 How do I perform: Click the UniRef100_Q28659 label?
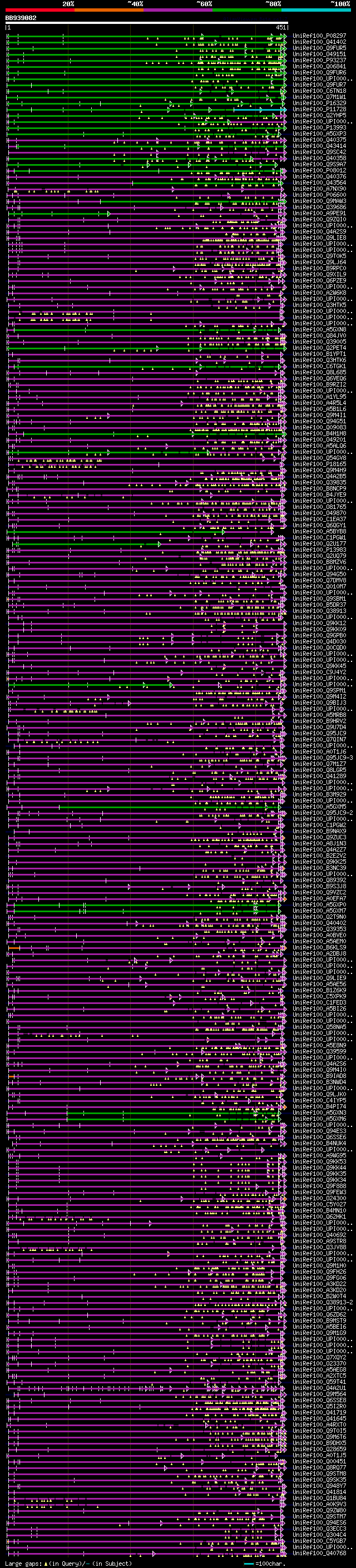319,1449
